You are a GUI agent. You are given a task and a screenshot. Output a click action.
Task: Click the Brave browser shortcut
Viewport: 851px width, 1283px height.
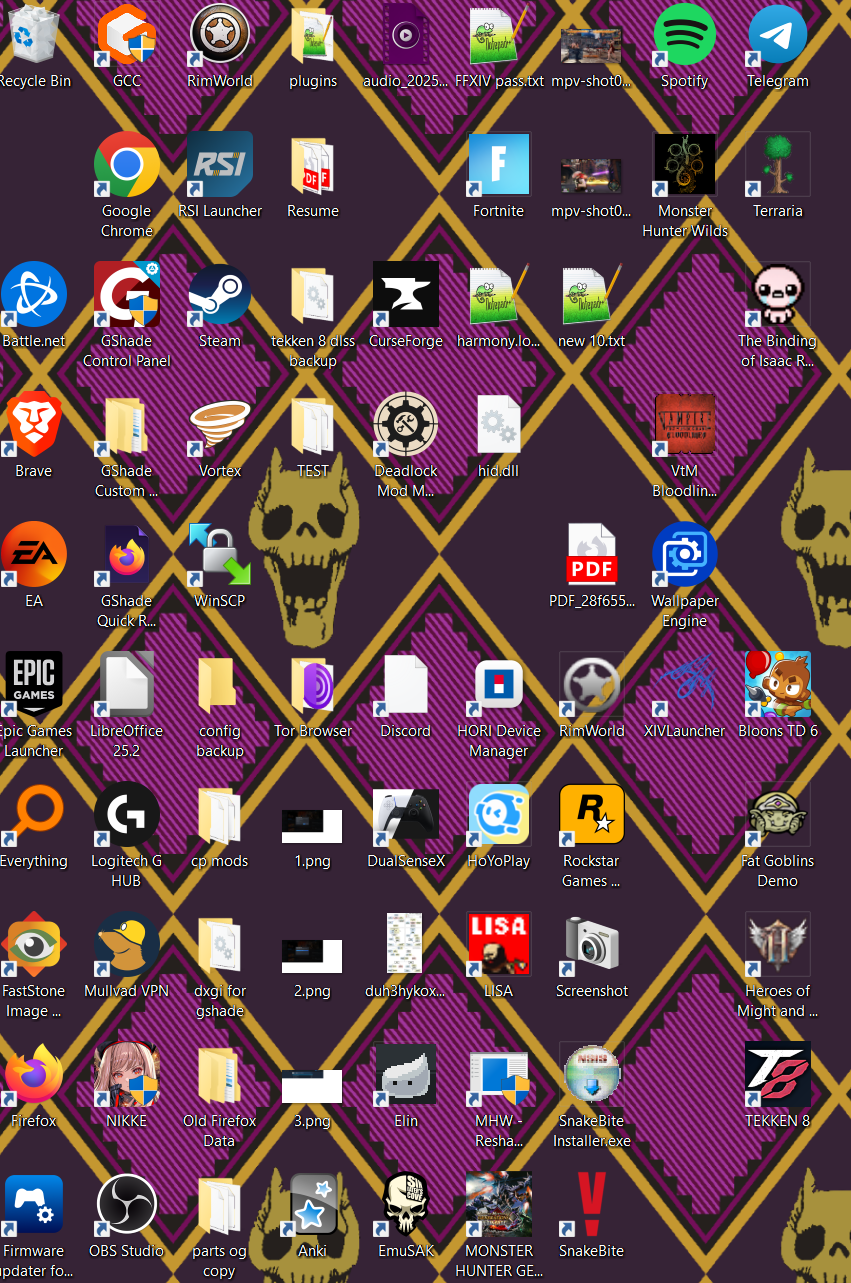click(x=34, y=425)
